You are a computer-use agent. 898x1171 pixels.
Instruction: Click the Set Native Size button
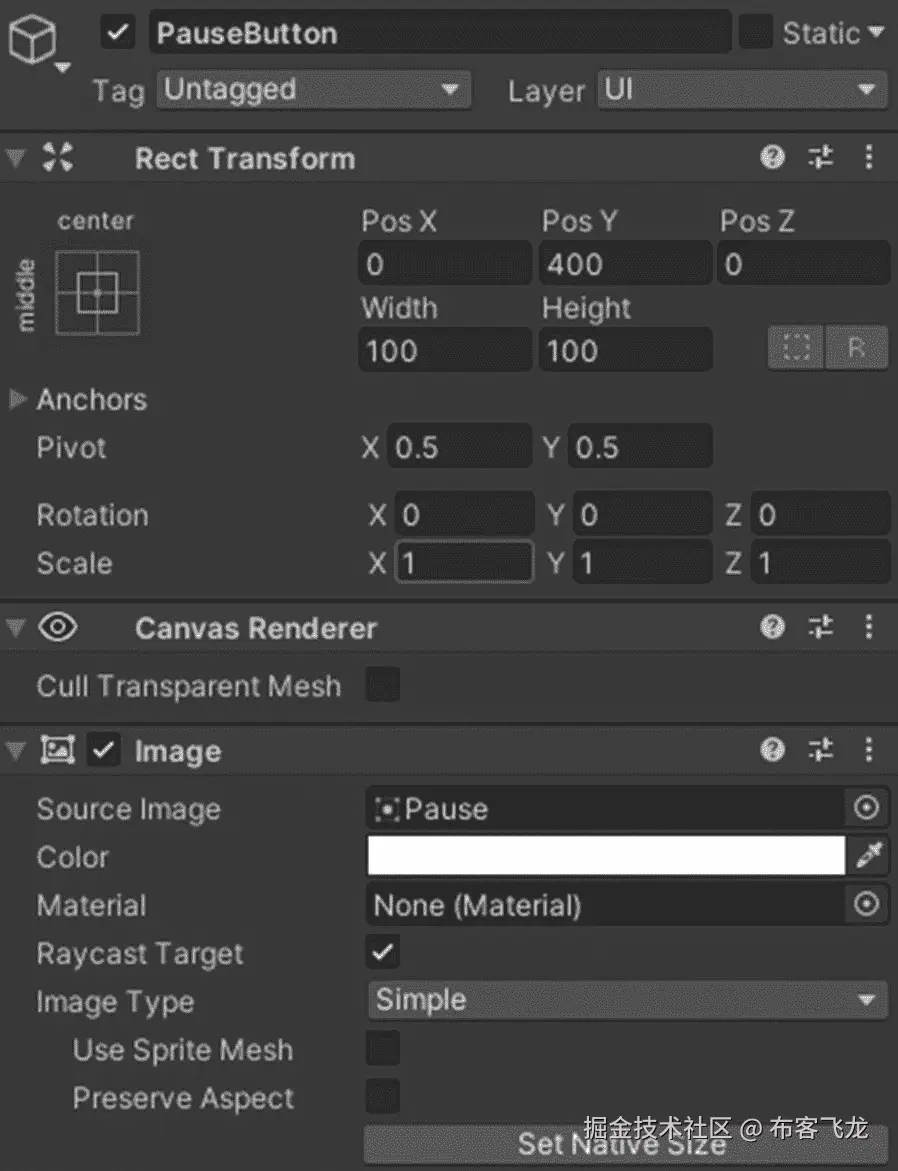(x=624, y=1144)
